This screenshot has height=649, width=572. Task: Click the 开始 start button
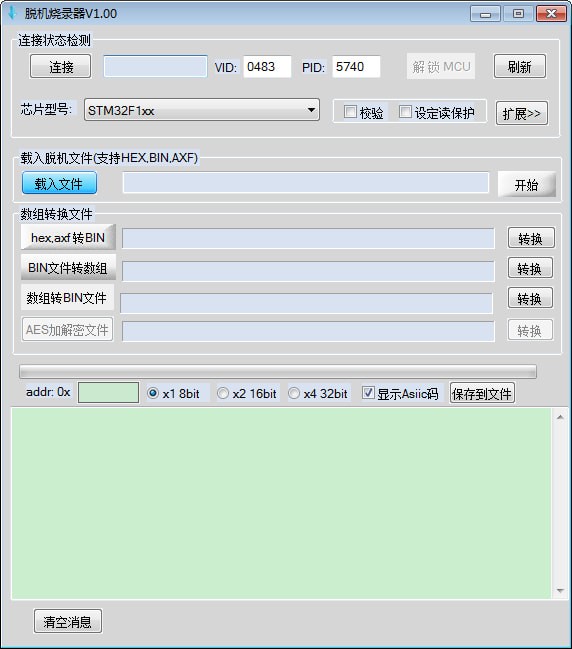pos(526,185)
